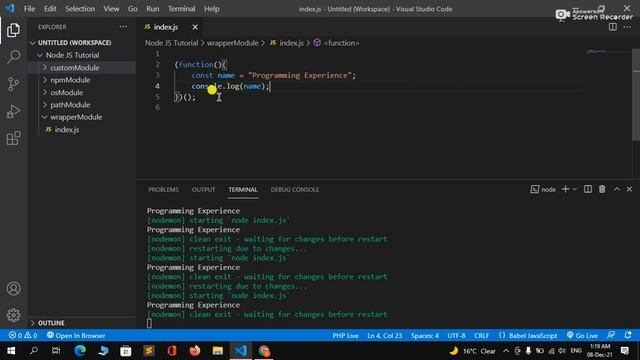The height and width of the screenshot is (360, 640).
Task: Collapse the Node JS Tutorial folder
Action: (82, 55)
